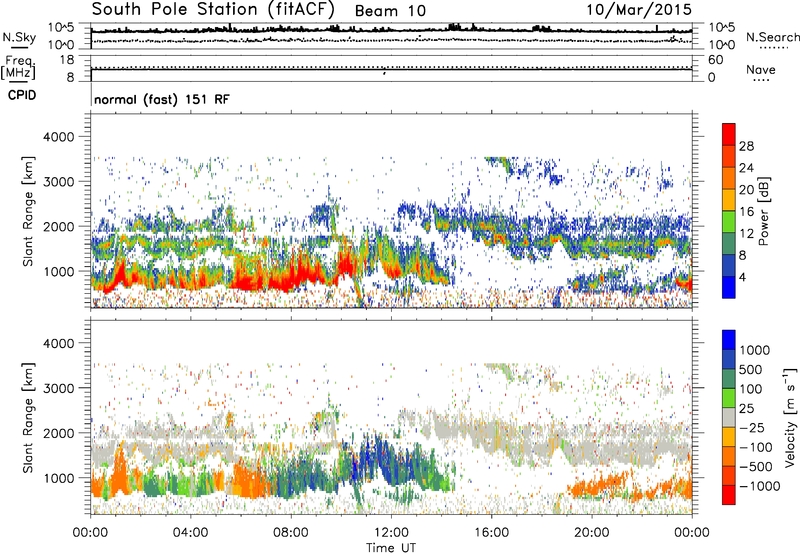
Task: Click the dark blue 1000 velocity swatch
Action: point(729,340)
